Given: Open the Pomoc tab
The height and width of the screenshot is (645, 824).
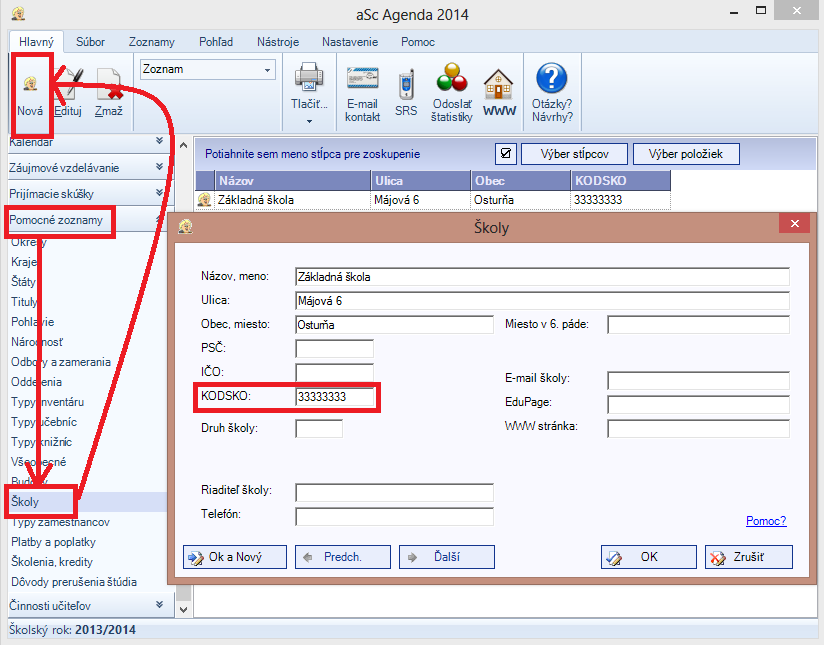Looking at the screenshot, I should coord(418,42).
